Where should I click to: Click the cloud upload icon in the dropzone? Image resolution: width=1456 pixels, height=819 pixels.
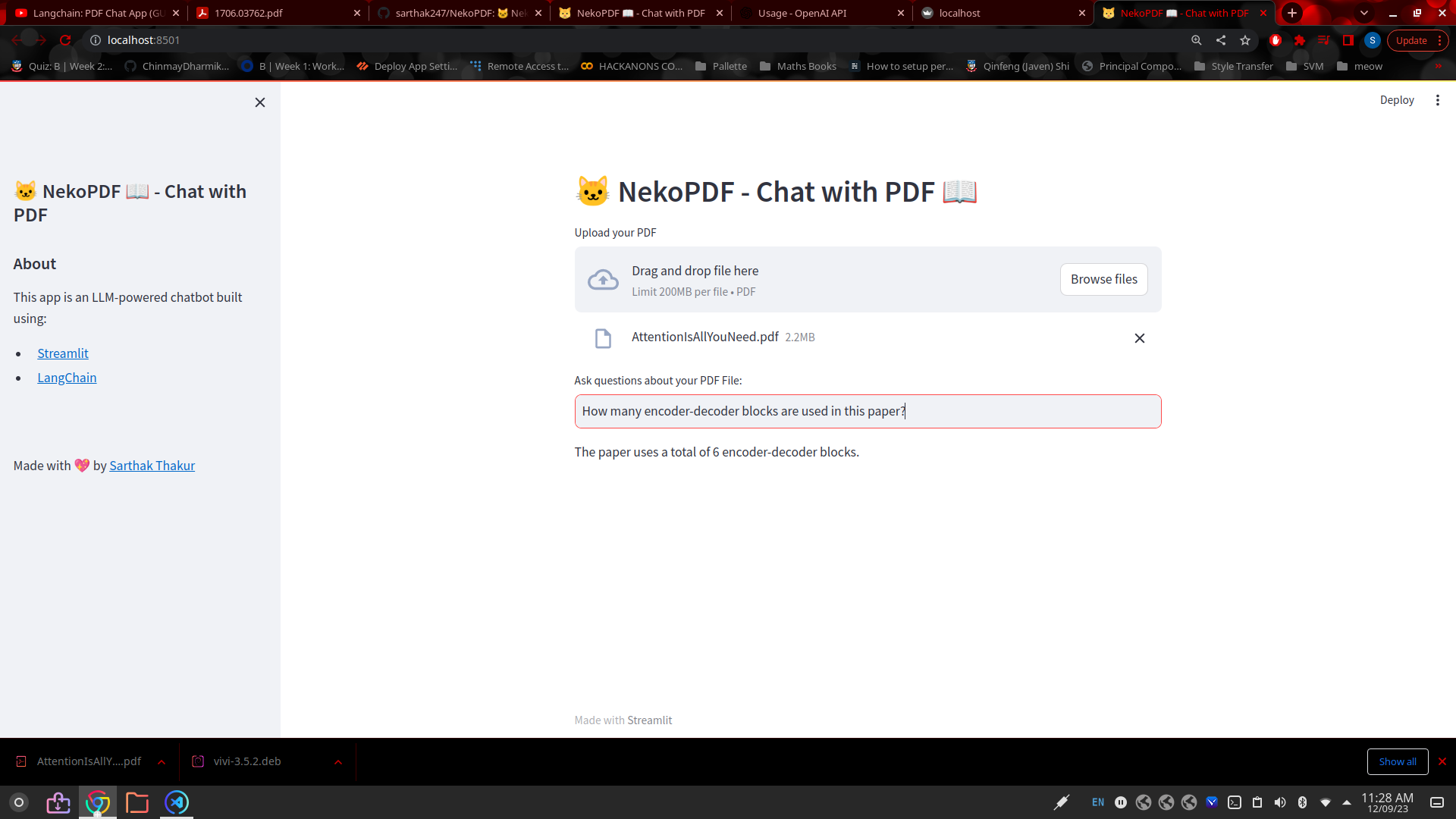click(x=603, y=280)
